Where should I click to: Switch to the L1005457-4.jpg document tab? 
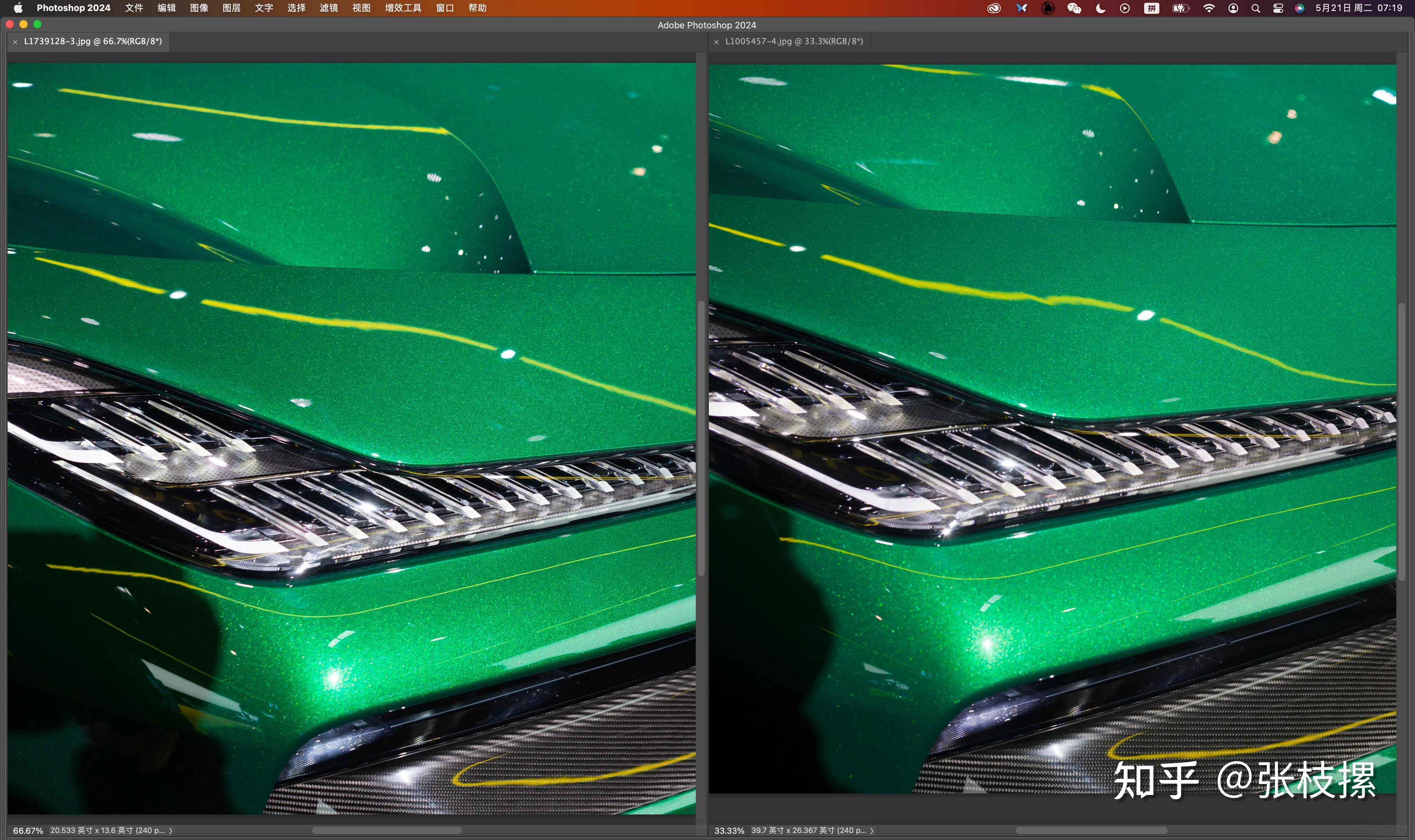[794, 41]
